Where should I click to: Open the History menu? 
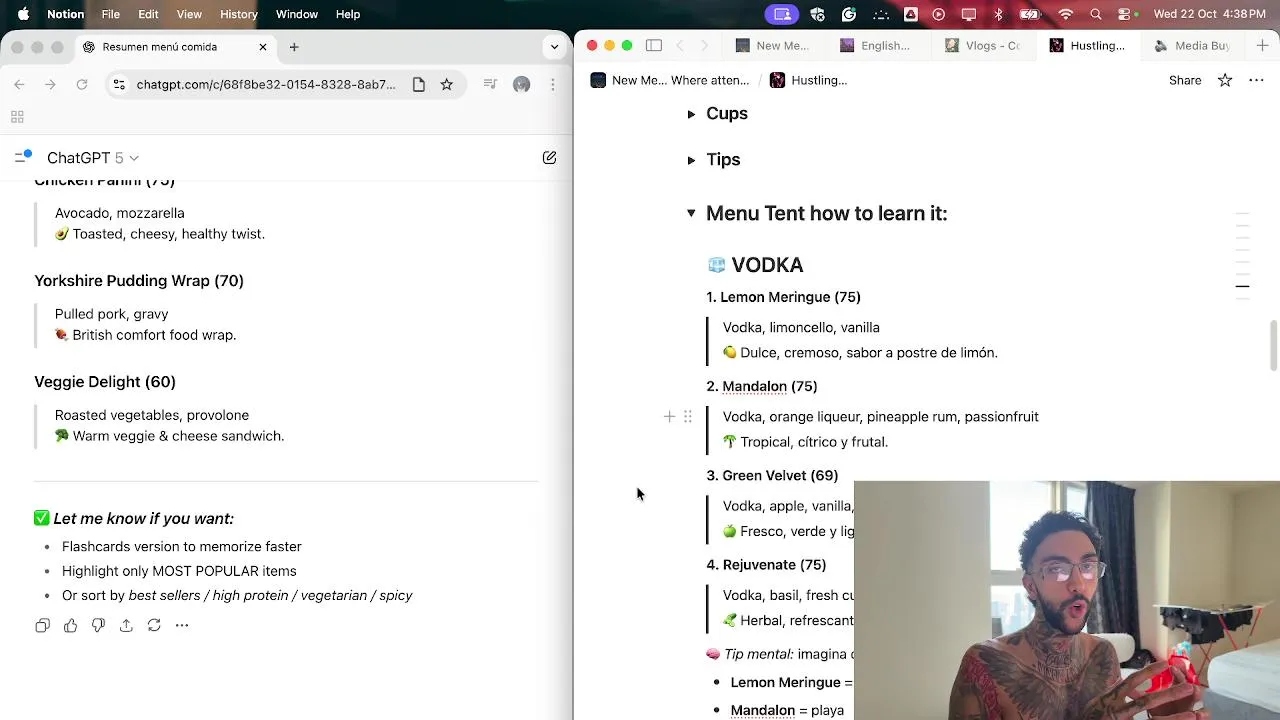238,14
